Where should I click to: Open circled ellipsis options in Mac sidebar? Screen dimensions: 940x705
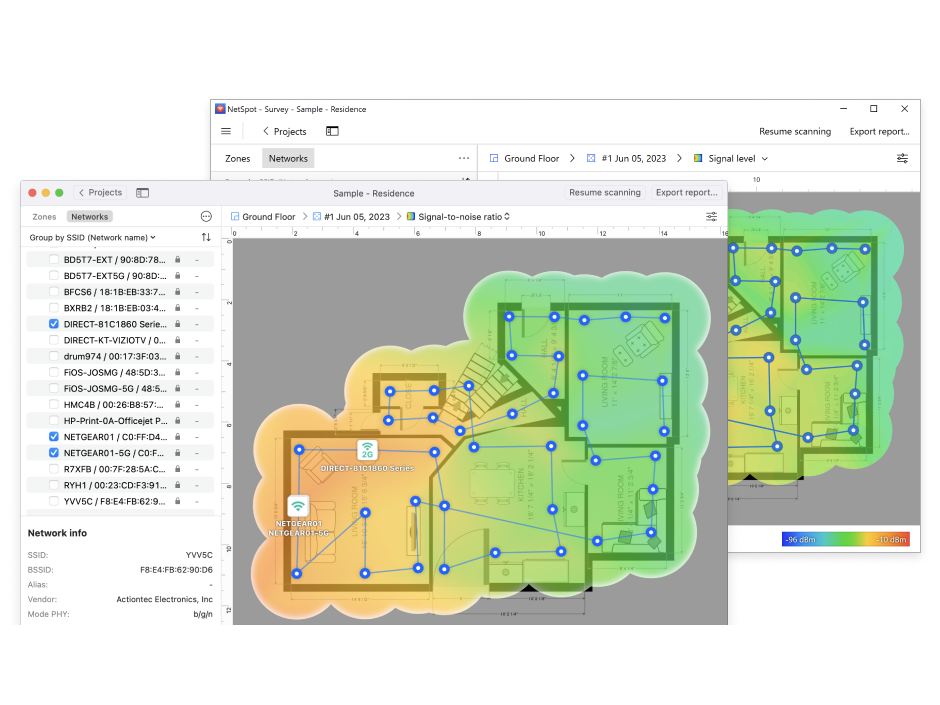(x=206, y=216)
